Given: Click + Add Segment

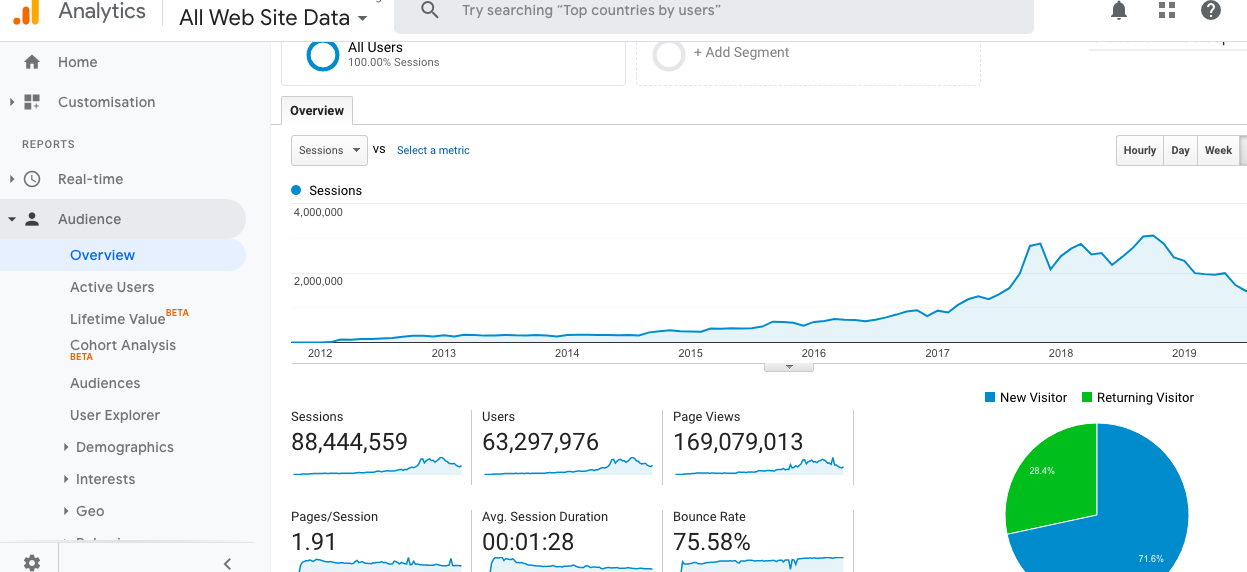Looking at the screenshot, I should (x=741, y=52).
